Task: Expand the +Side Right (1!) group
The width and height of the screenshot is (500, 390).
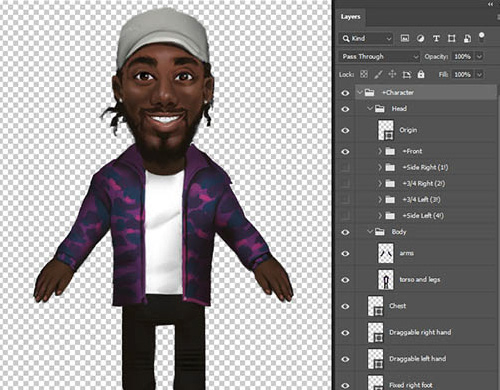Action: point(380,167)
